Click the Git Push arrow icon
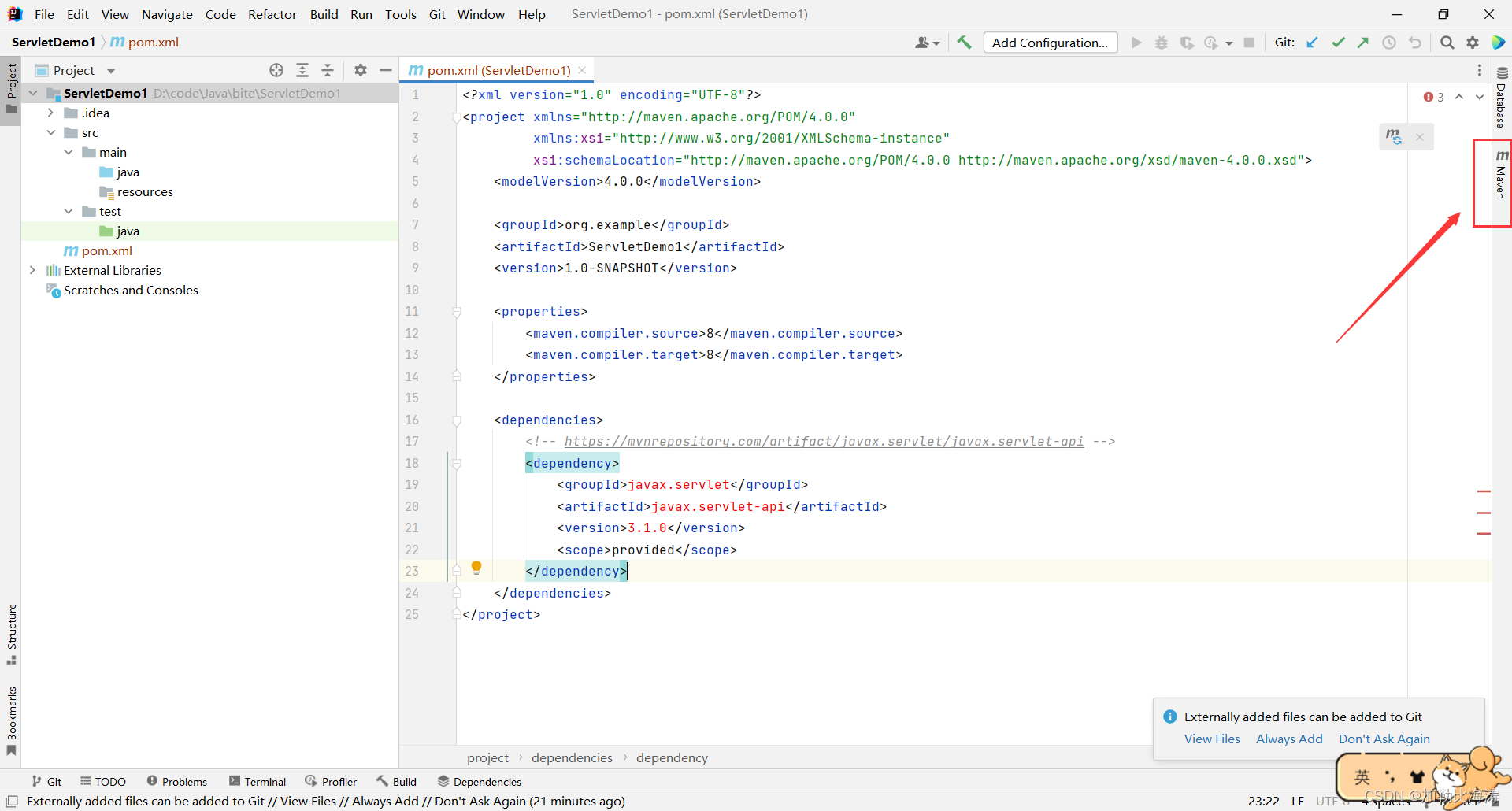Viewport: 1512px width, 811px height. [x=1363, y=43]
